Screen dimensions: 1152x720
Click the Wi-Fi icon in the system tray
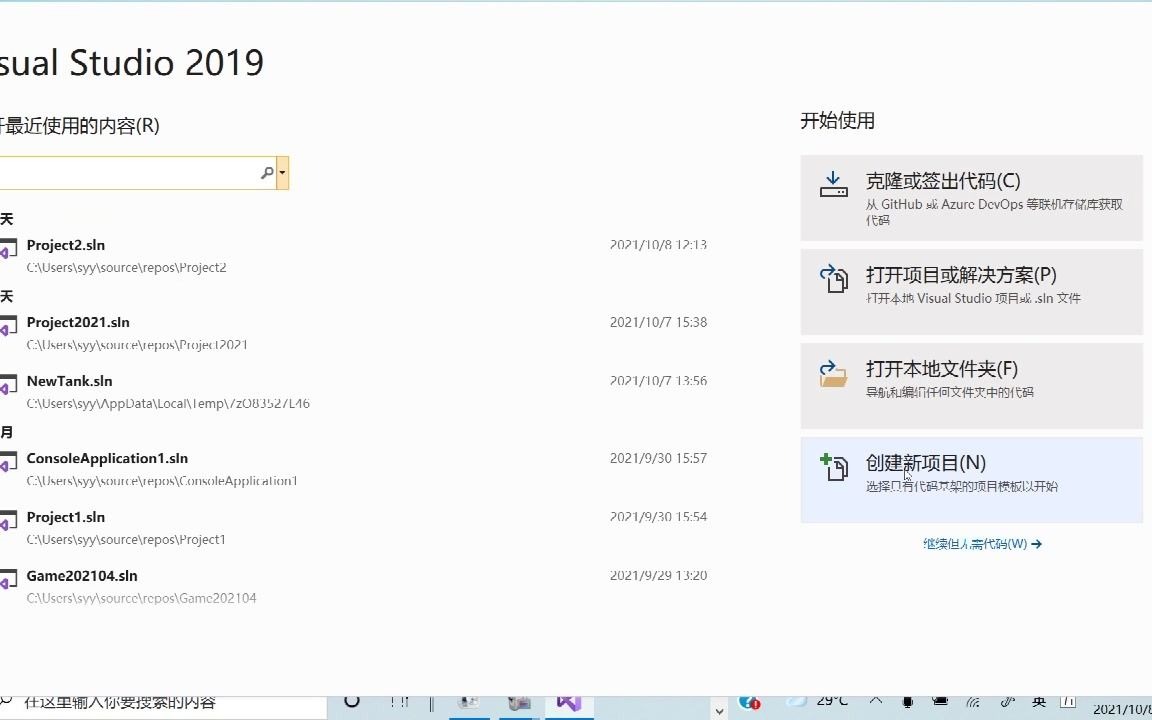coord(974,703)
